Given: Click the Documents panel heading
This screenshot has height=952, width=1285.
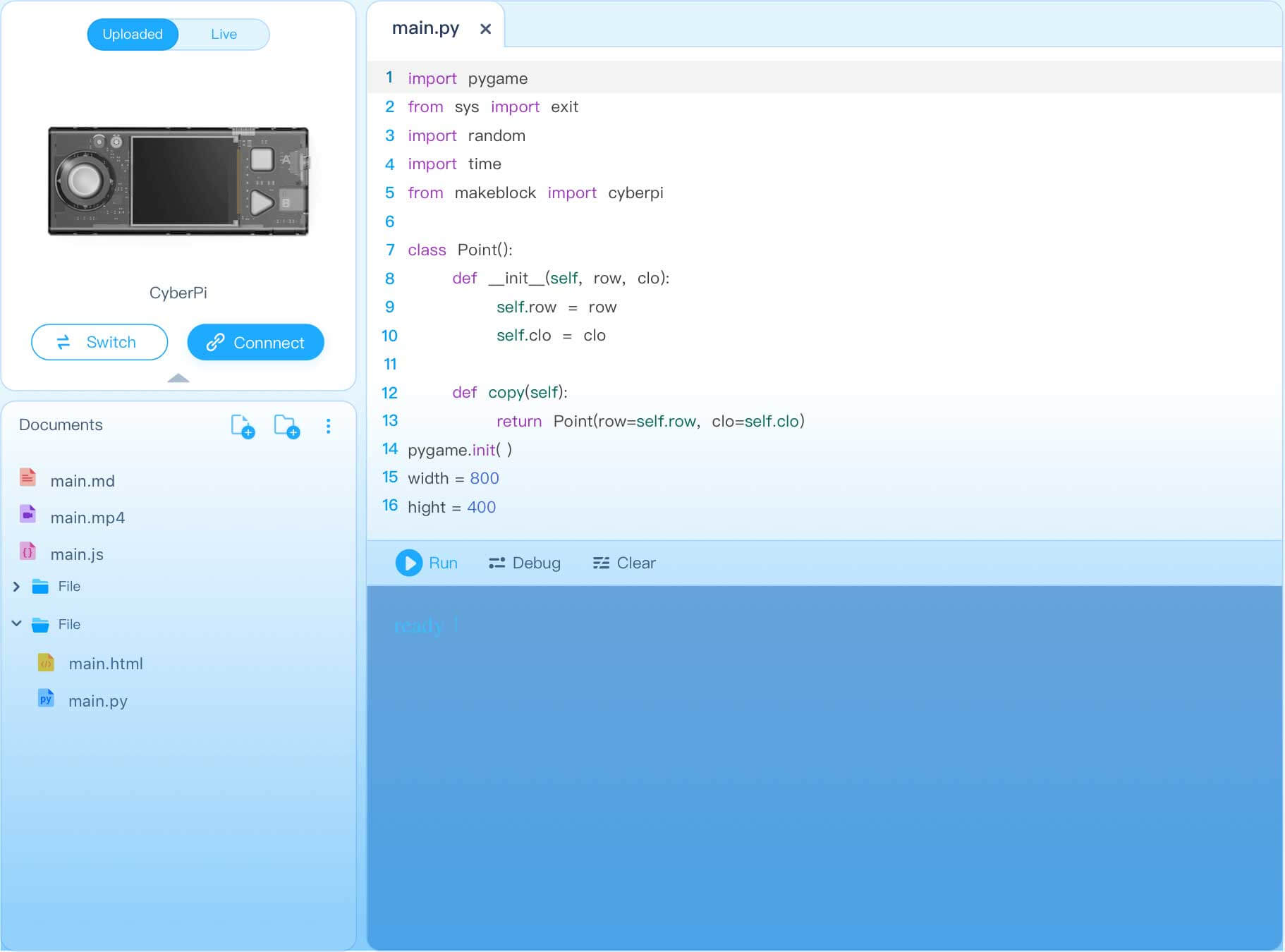Looking at the screenshot, I should (61, 425).
